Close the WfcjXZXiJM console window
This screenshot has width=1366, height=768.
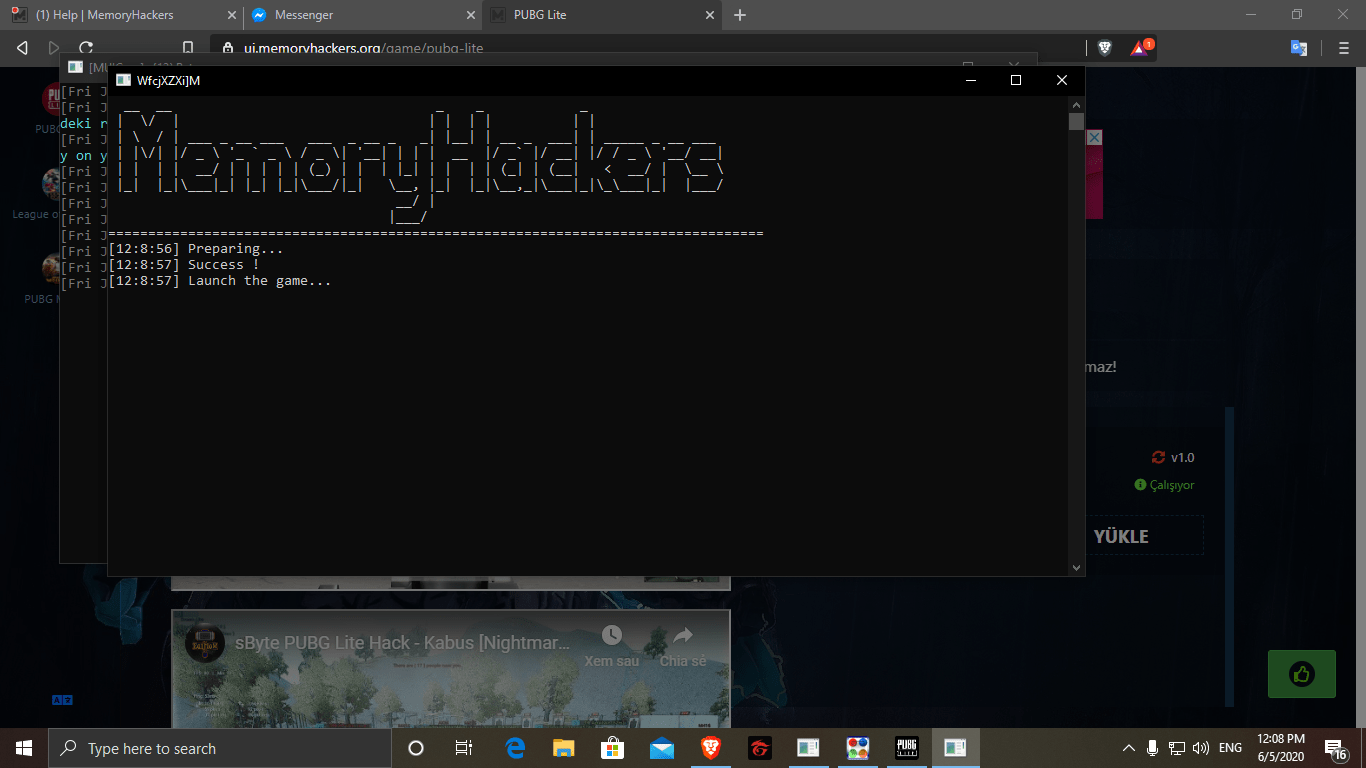point(1062,80)
